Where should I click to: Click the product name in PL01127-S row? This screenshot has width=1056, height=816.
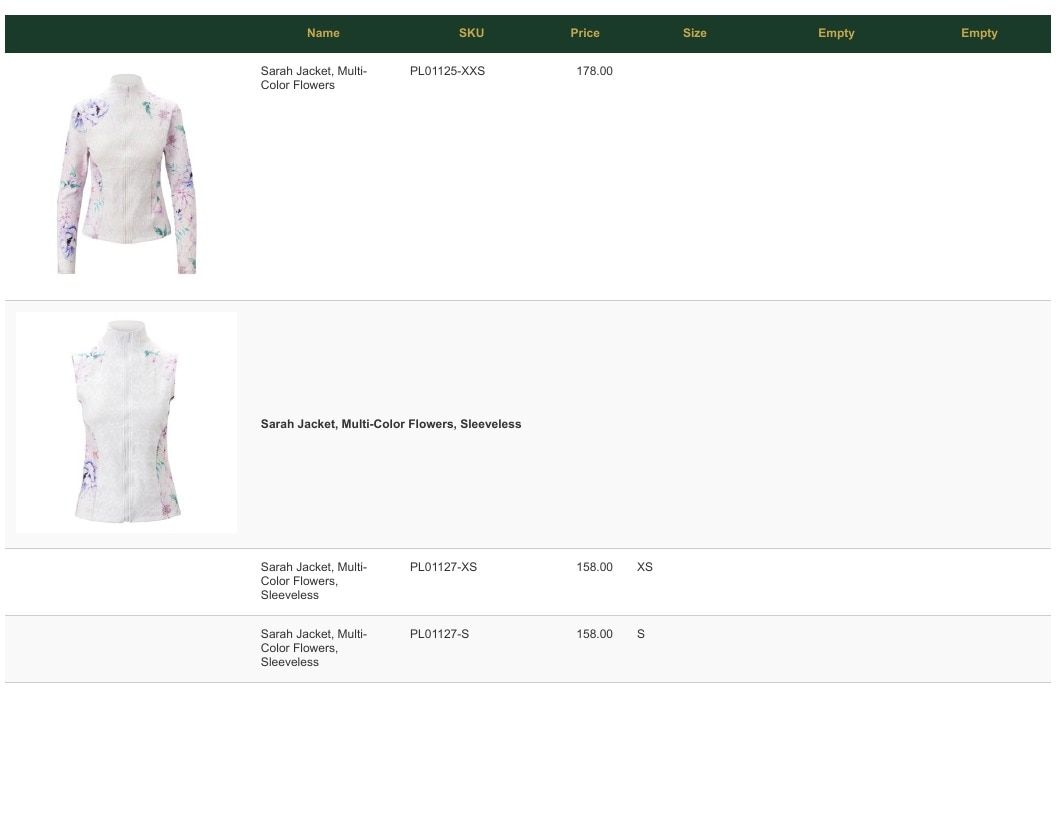tap(314, 648)
